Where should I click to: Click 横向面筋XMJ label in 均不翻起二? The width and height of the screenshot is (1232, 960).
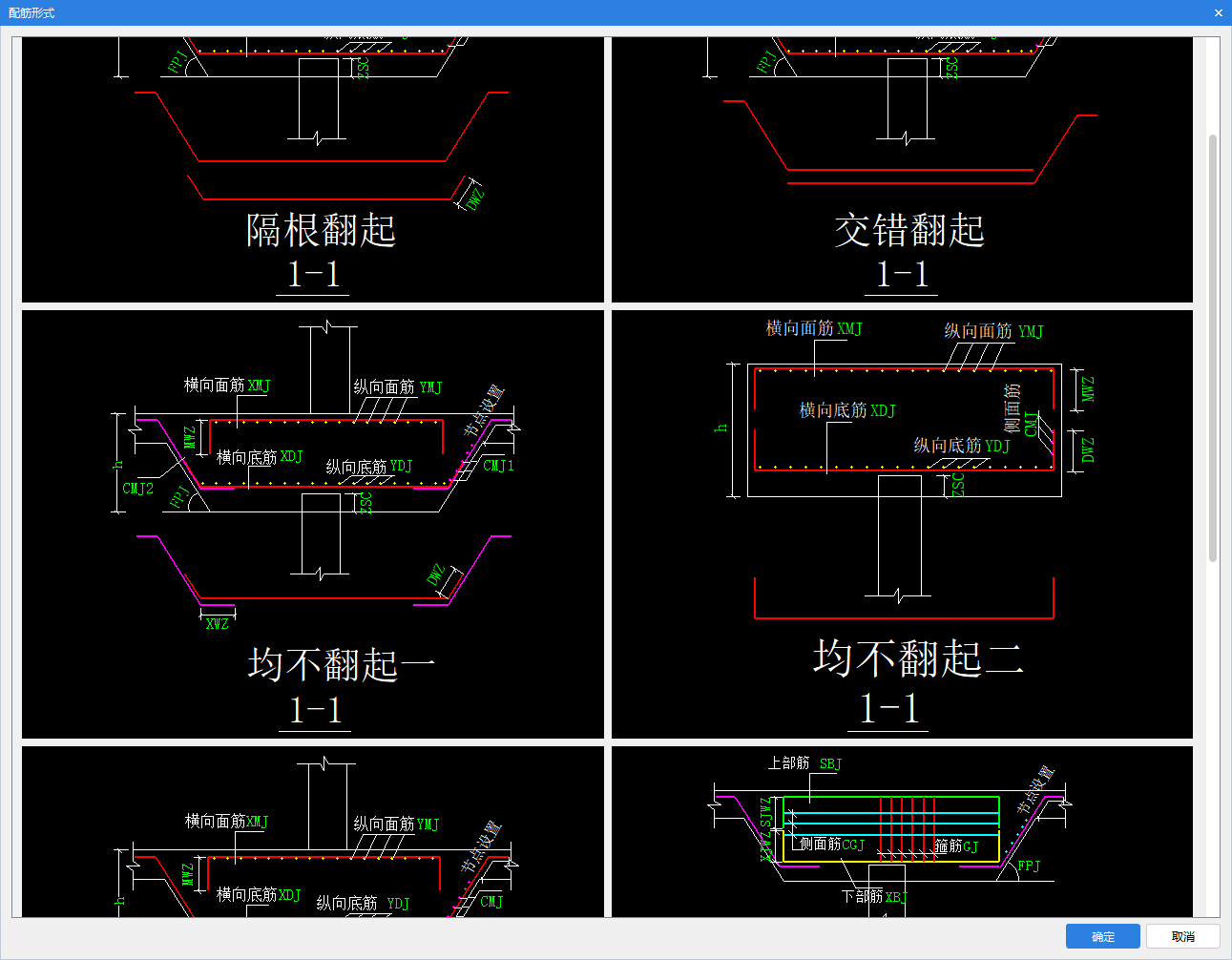click(814, 328)
